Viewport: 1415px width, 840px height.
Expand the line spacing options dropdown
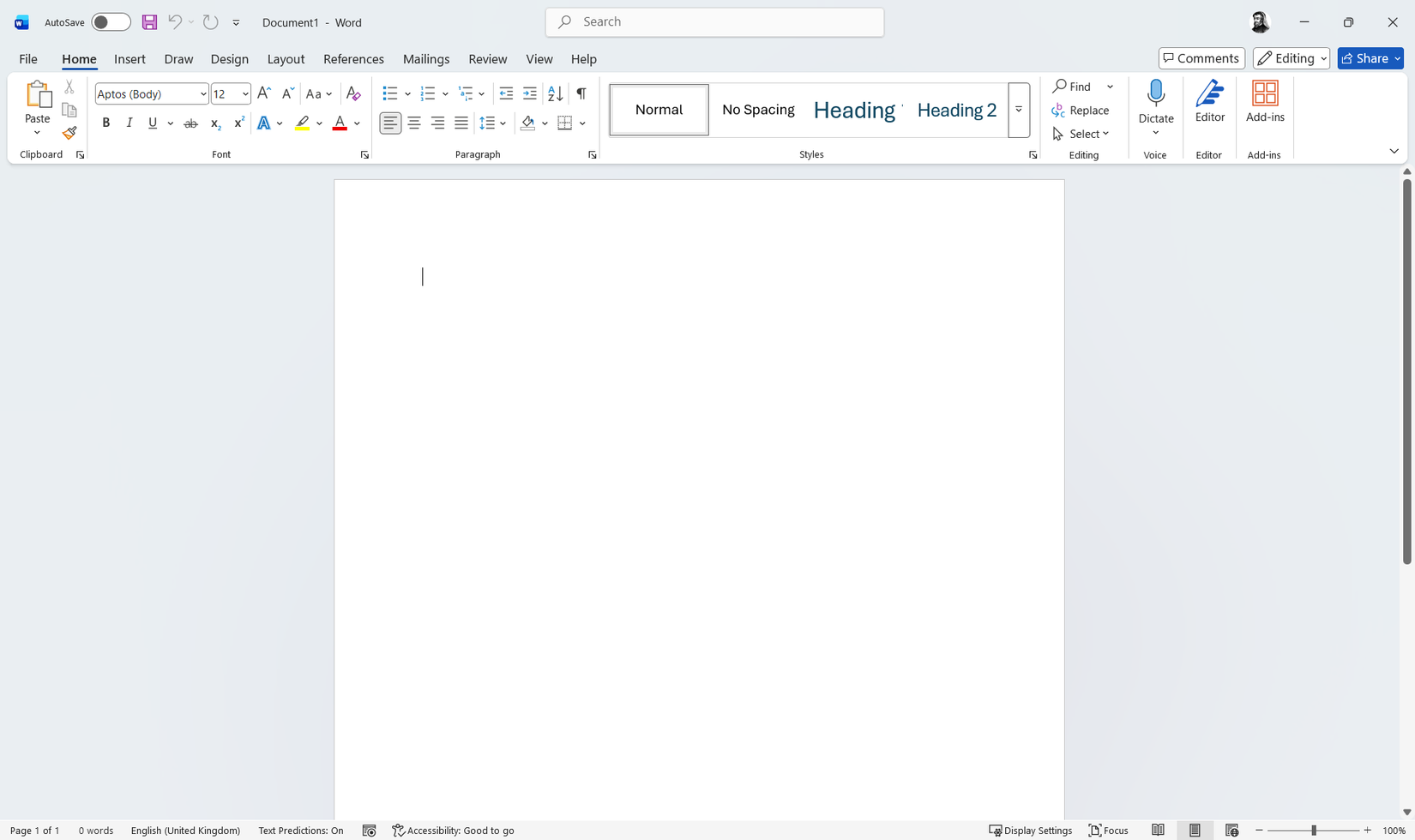click(503, 123)
